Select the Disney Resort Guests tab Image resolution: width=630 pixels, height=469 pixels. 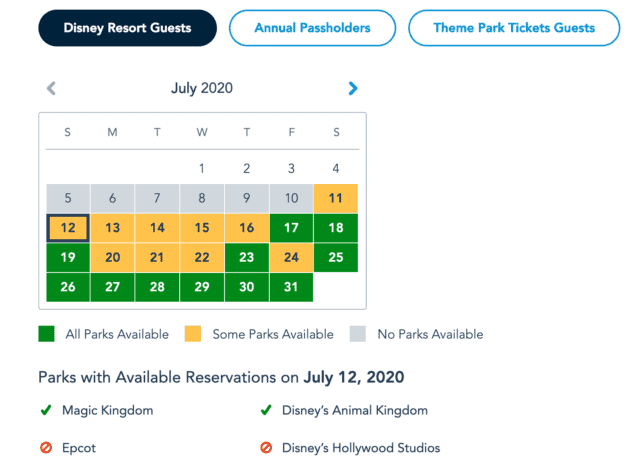[x=128, y=28]
